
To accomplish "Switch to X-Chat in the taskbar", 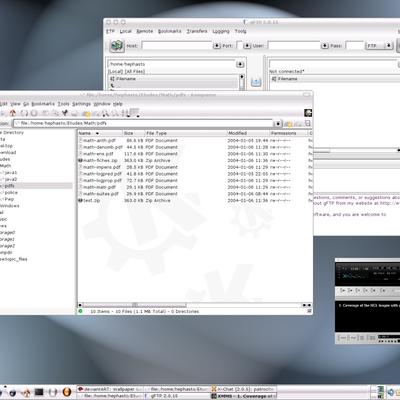I will point(244,389).
